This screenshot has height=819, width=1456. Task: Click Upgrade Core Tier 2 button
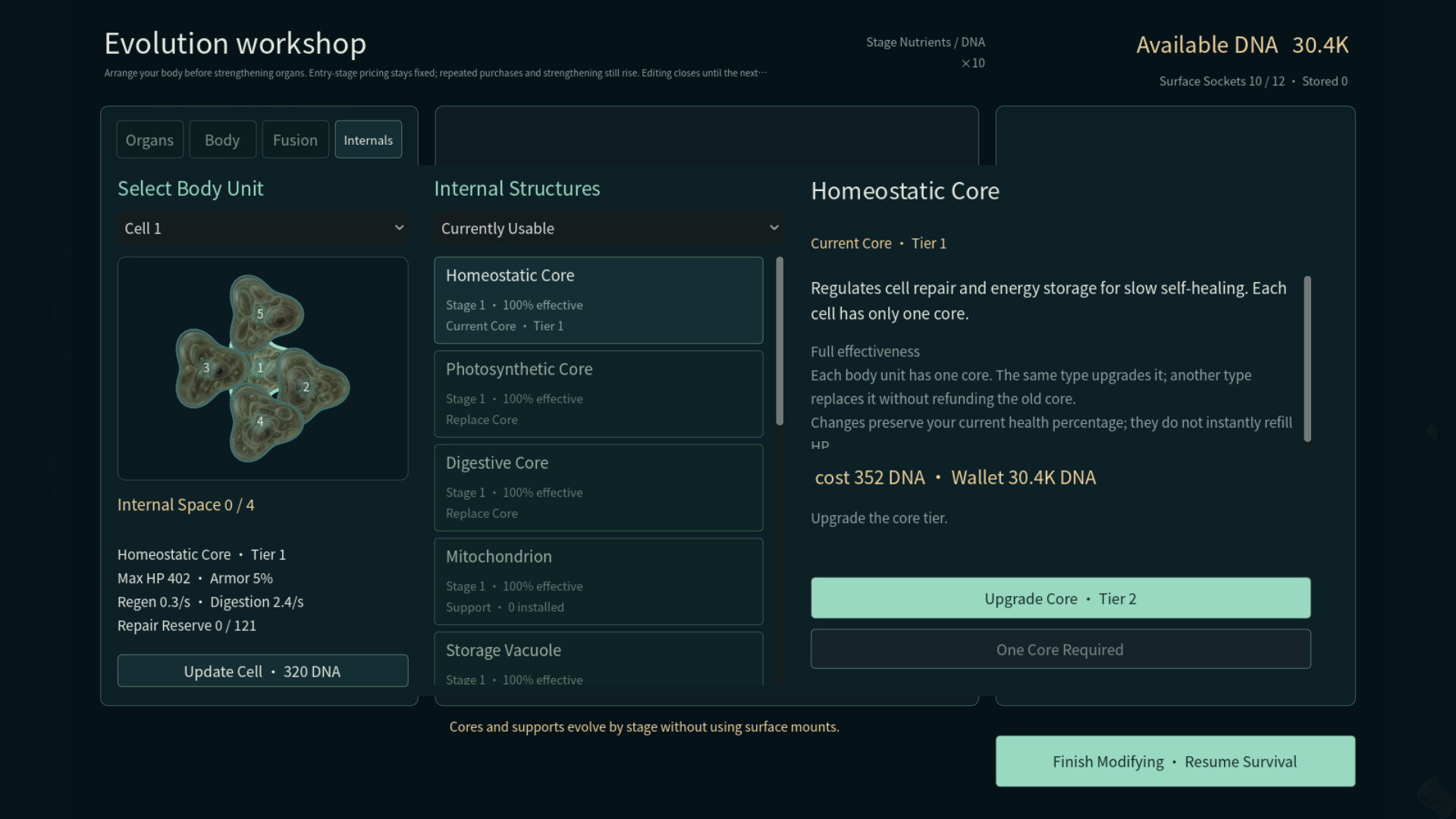click(1060, 598)
